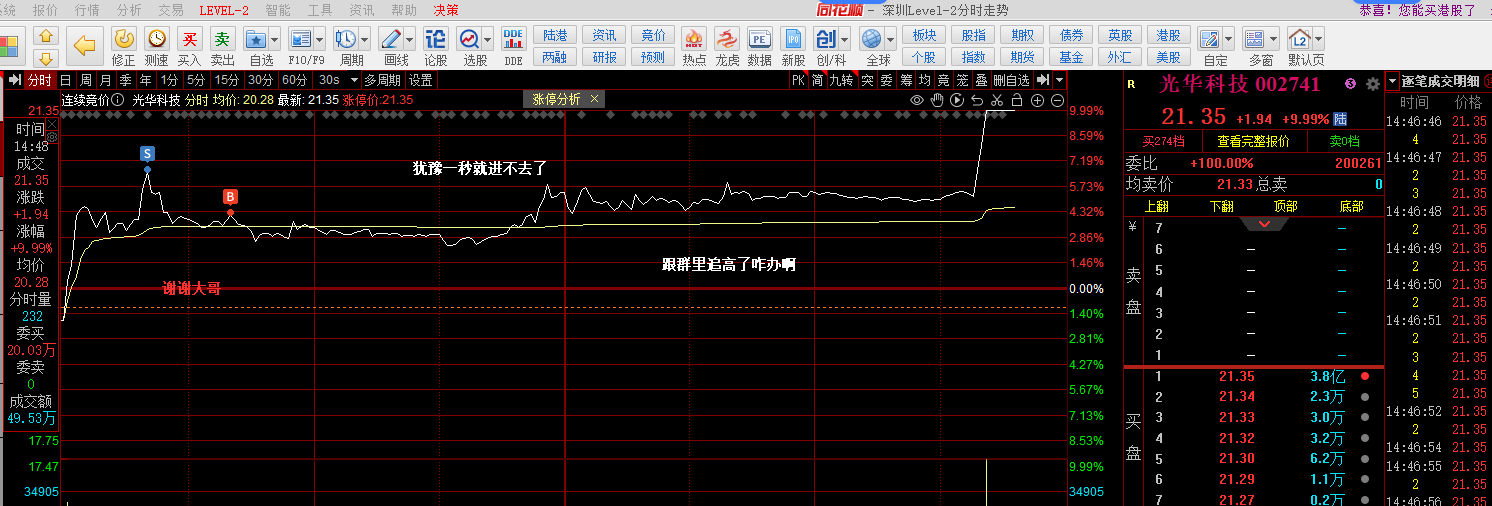Expand the red chevron in order book
The width and height of the screenshot is (1492, 506).
(1264, 225)
